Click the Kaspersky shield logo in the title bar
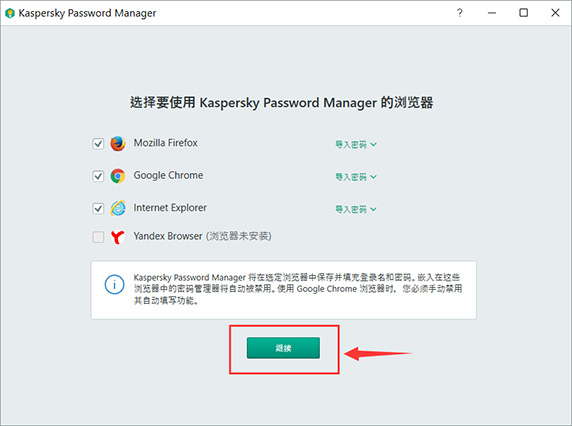Viewport: 572px width, 426px height. click(x=10, y=13)
